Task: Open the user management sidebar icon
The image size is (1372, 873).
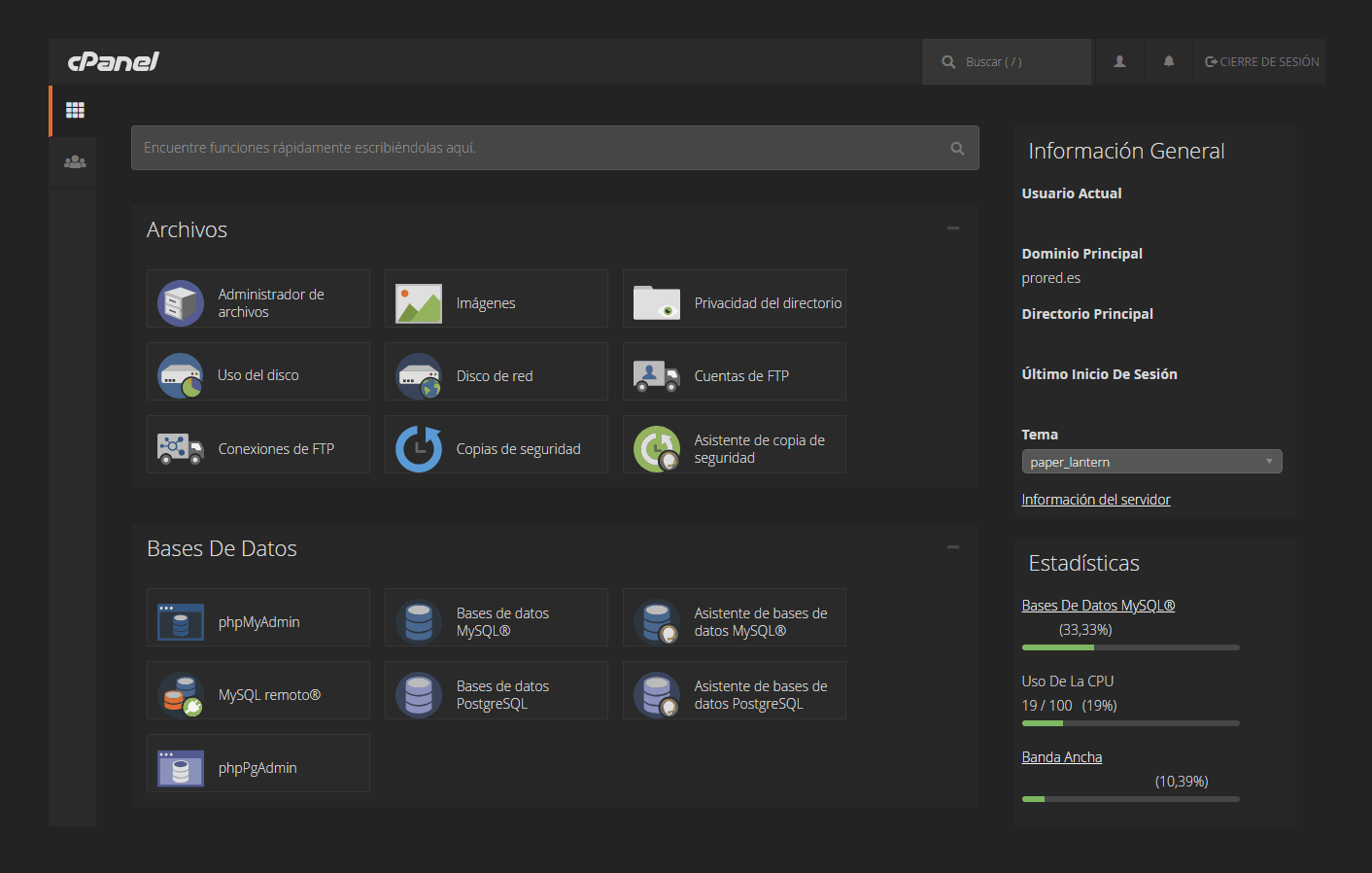Action: pyautogui.click(x=75, y=162)
